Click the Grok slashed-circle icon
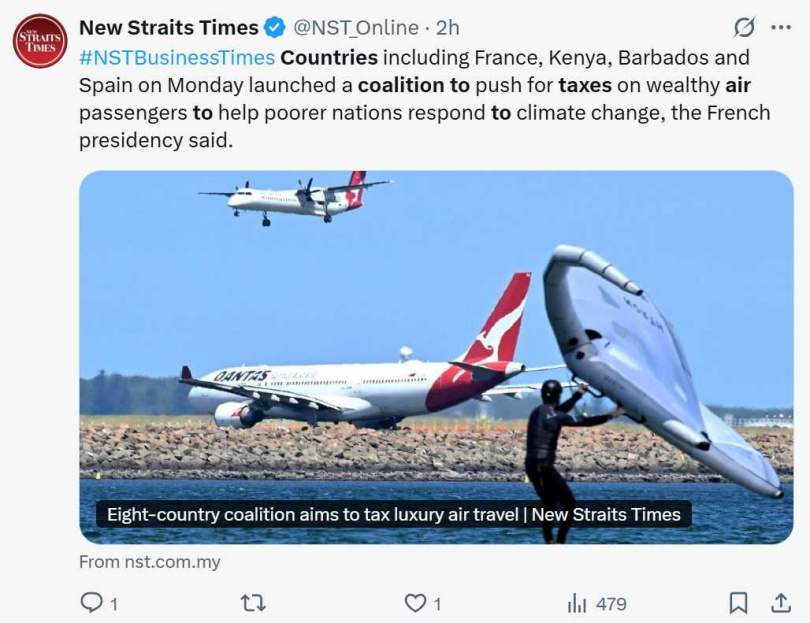810x623 pixels. (744, 28)
